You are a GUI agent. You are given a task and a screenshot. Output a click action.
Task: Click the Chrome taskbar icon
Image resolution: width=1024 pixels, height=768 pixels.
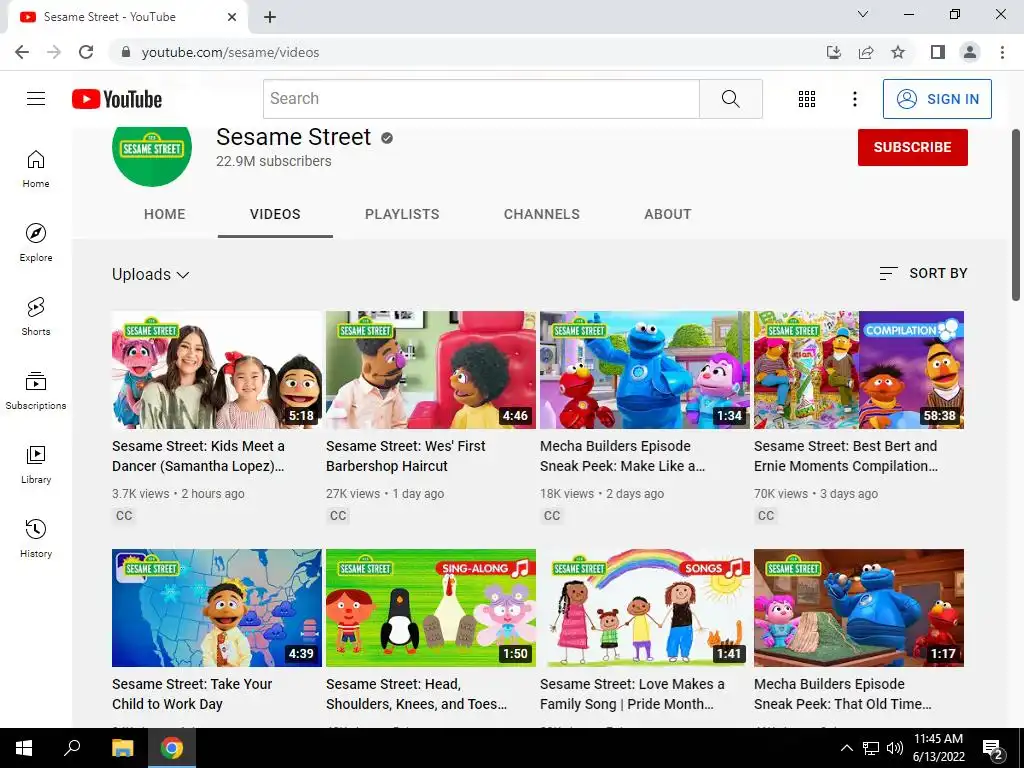point(172,748)
